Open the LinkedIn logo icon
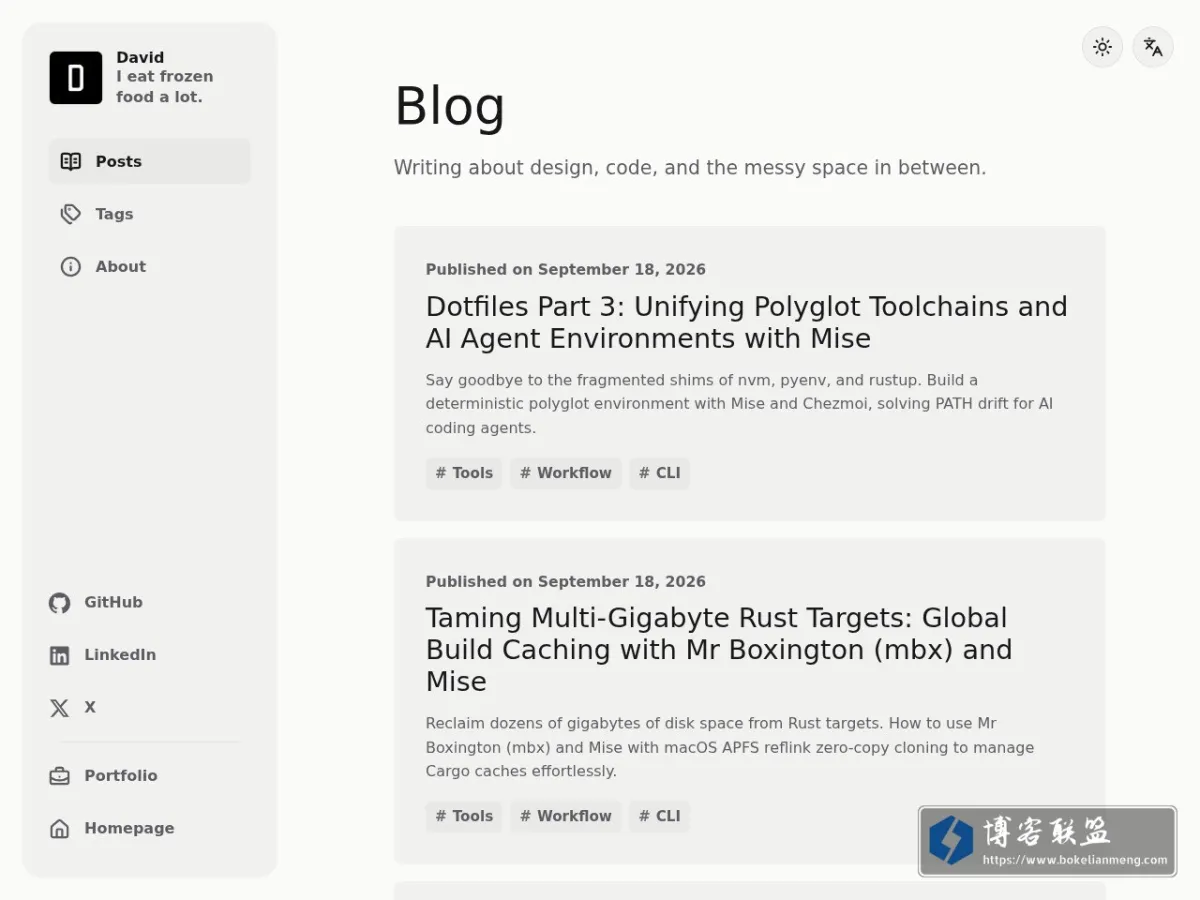 [x=60, y=656]
